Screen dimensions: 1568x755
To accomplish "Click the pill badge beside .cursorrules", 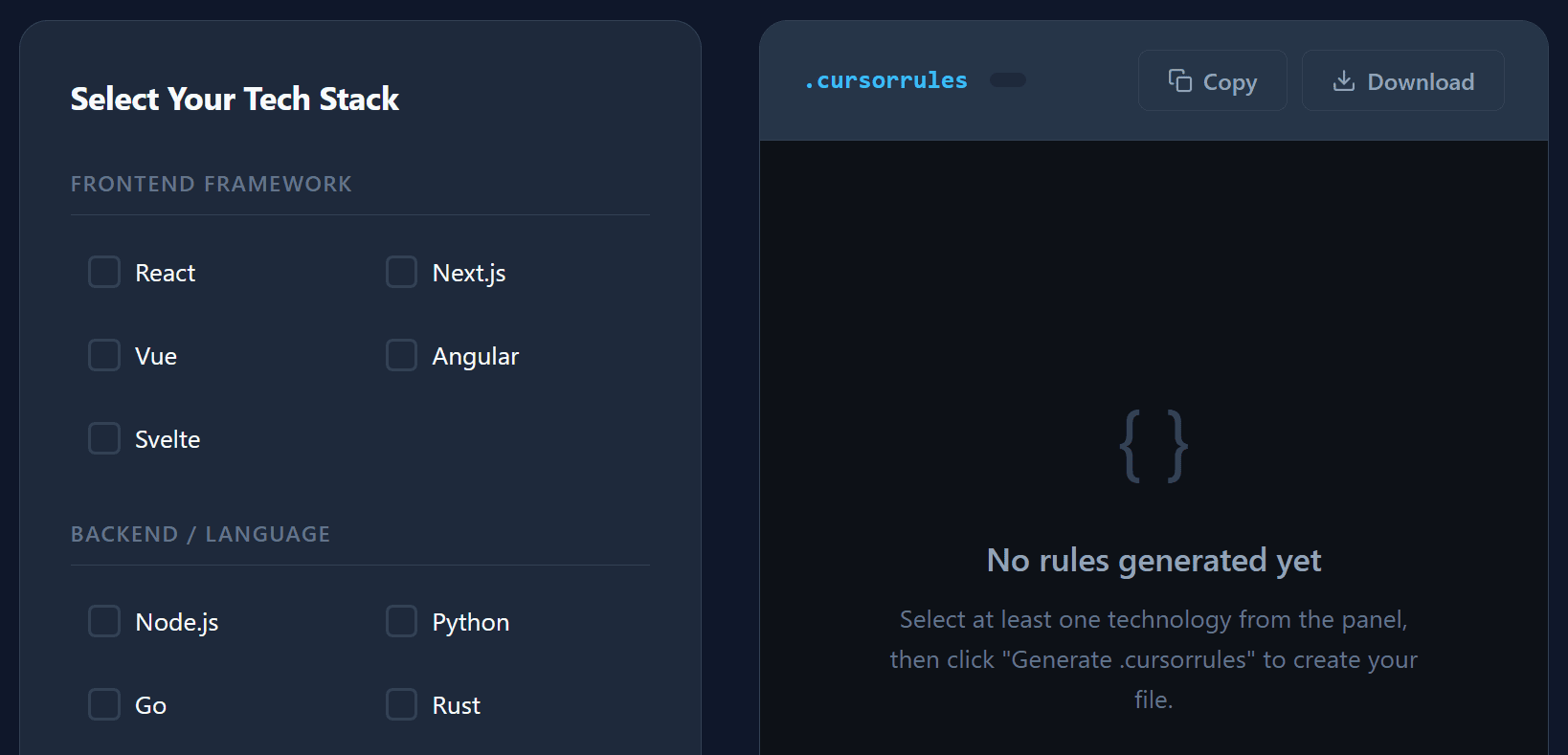I will [1007, 80].
